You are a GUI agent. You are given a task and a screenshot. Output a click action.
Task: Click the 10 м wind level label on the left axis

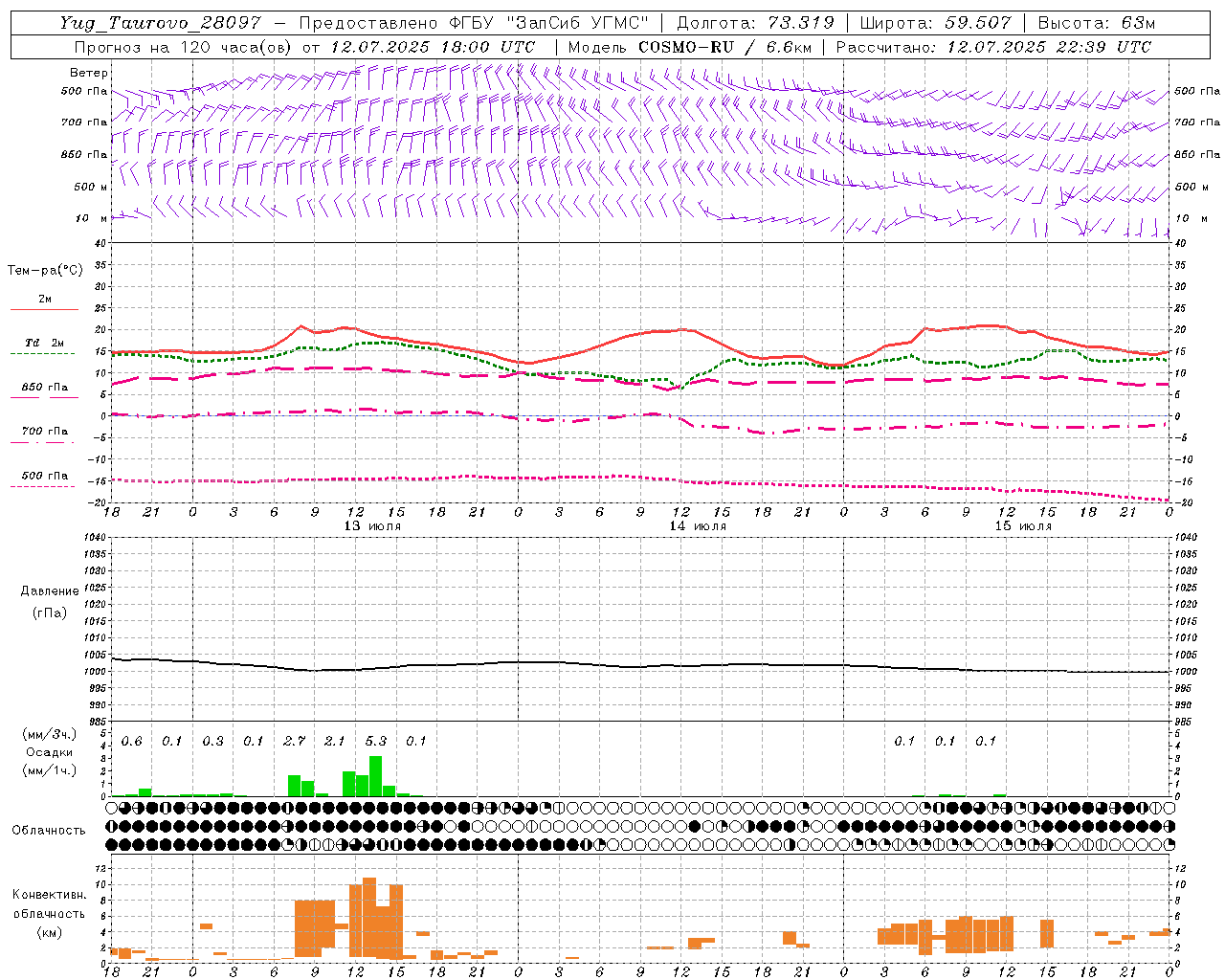coord(92,218)
